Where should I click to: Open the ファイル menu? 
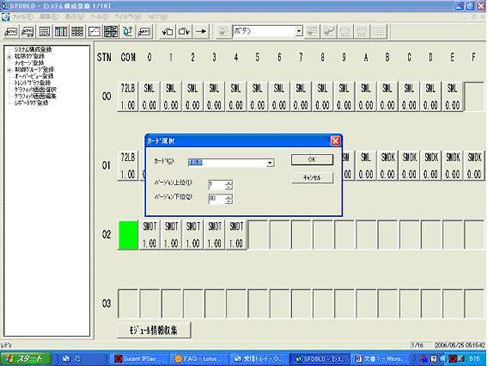pos(22,17)
